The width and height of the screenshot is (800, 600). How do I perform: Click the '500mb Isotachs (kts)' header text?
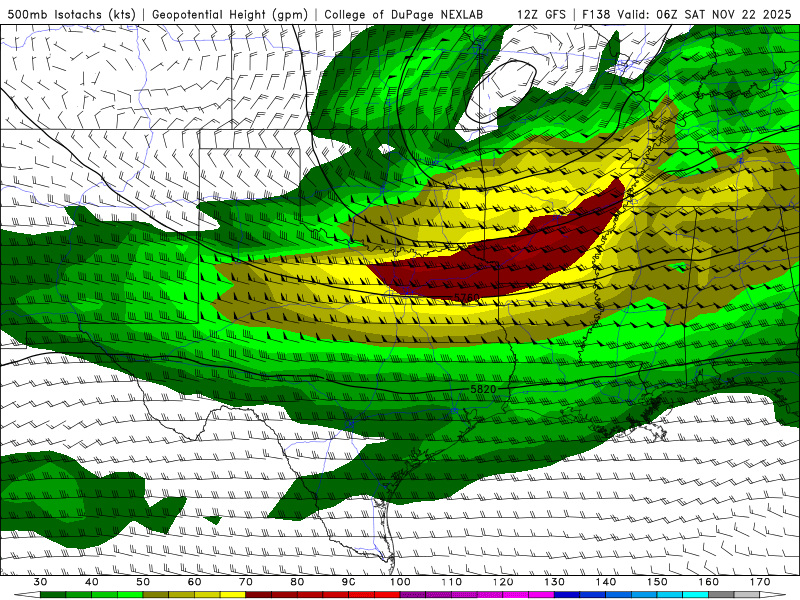[x=71, y=14]
